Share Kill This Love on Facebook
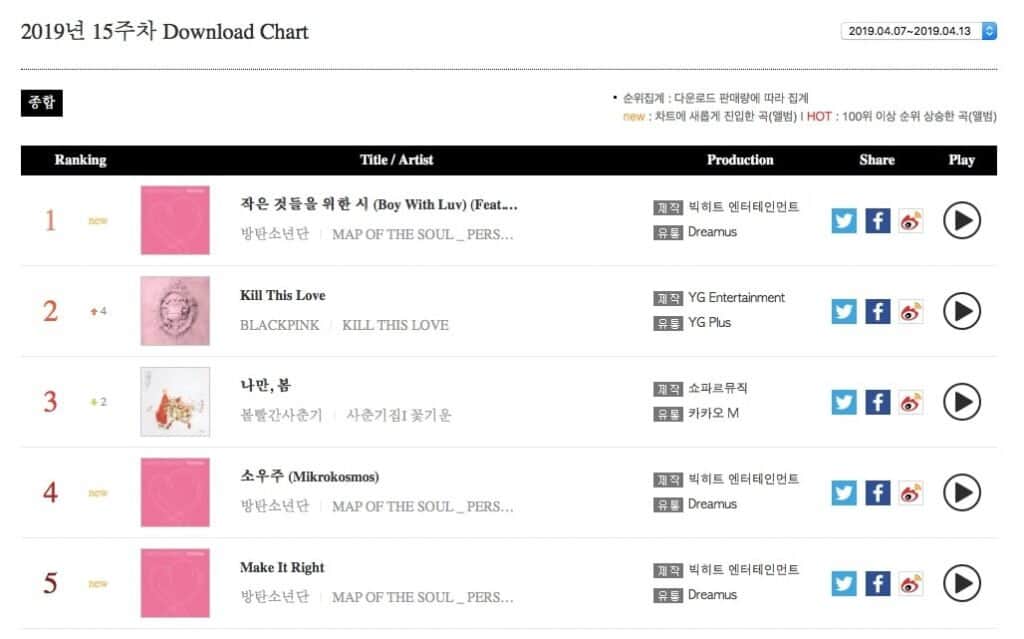This screenshot has height=639, width=1024. click(x=877, y=311)
